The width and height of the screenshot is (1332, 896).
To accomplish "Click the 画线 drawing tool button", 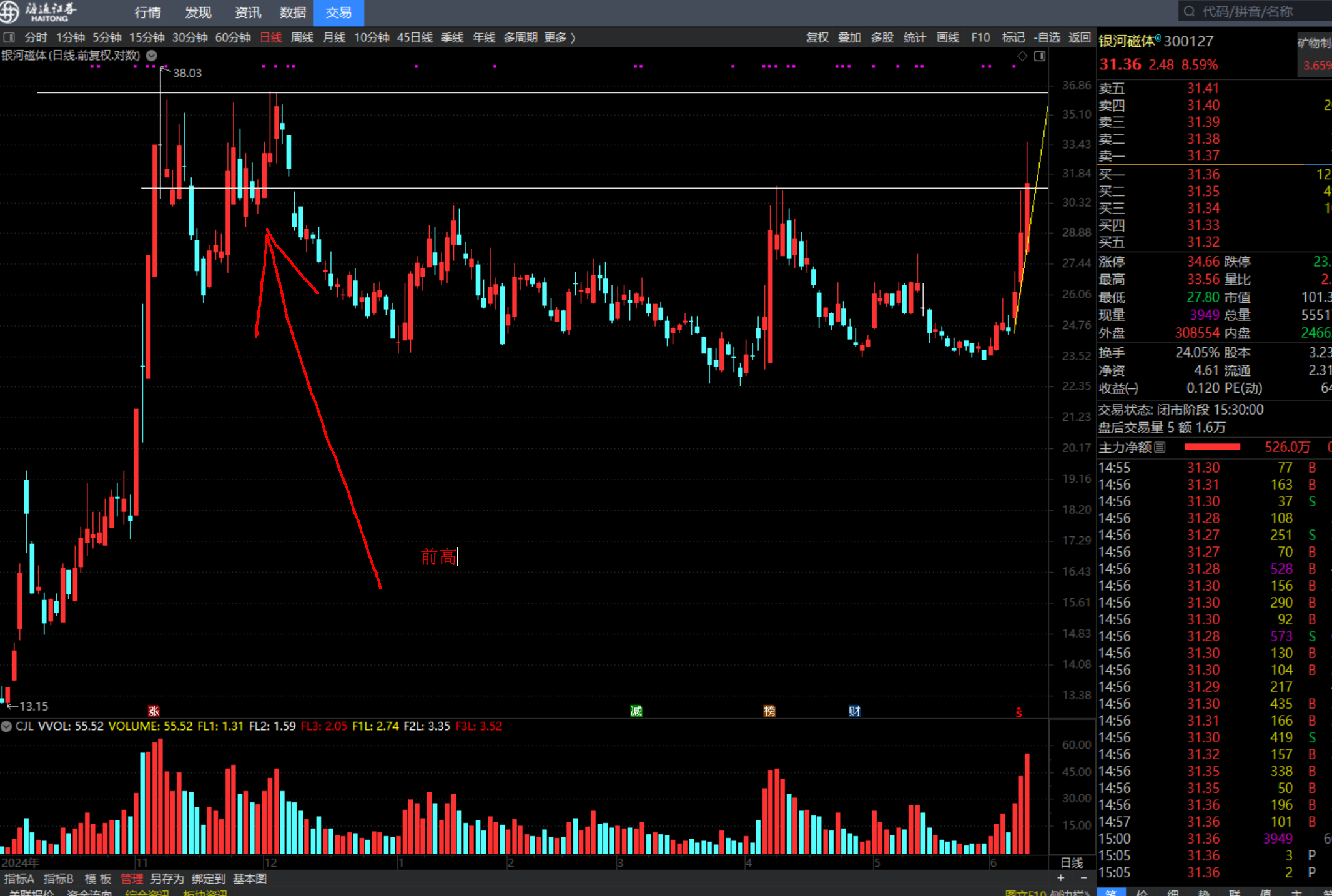I will click(948, 37).
